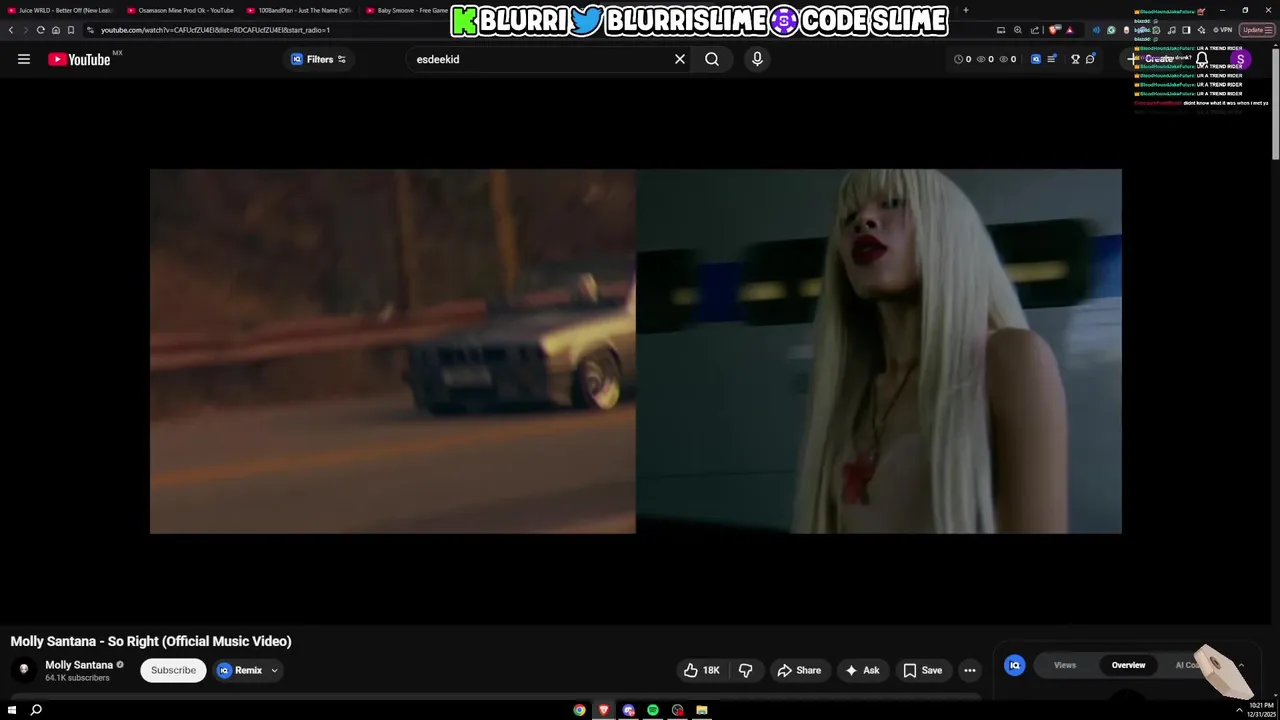Subscribe to Molly Santana channel

point(173,670)
